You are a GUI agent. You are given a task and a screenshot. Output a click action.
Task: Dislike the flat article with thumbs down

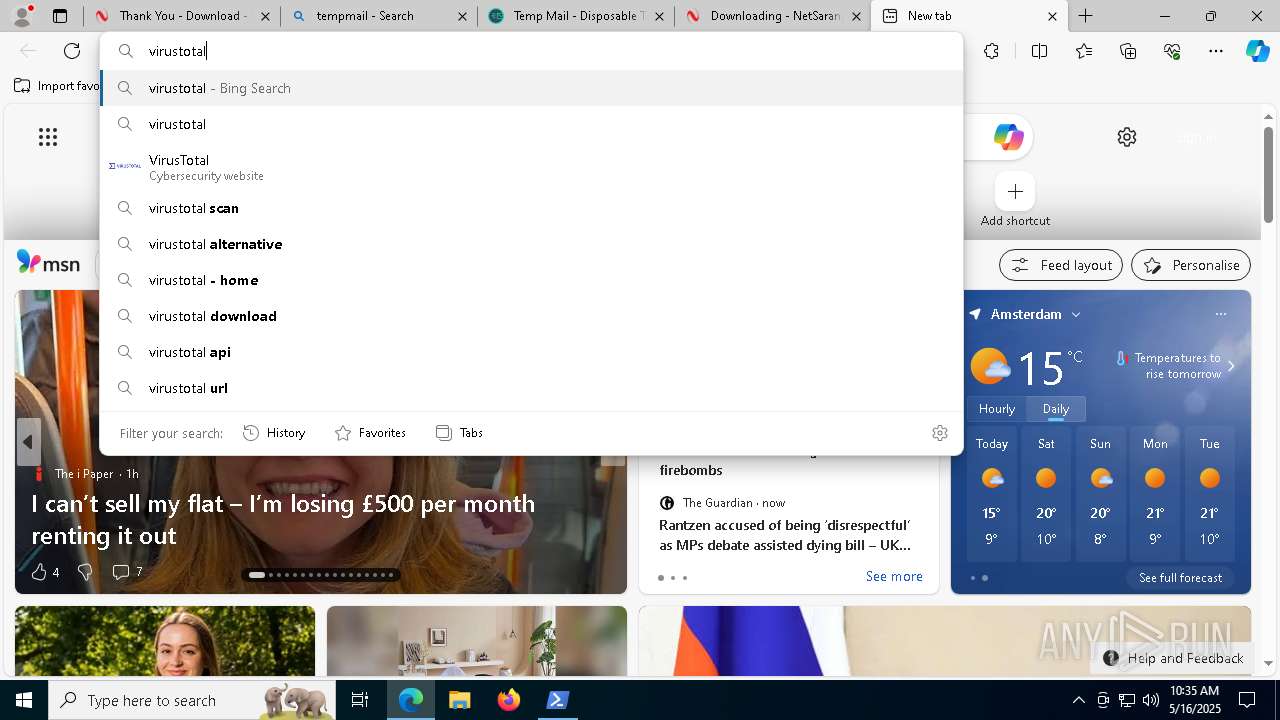click(x=85, y=572)
